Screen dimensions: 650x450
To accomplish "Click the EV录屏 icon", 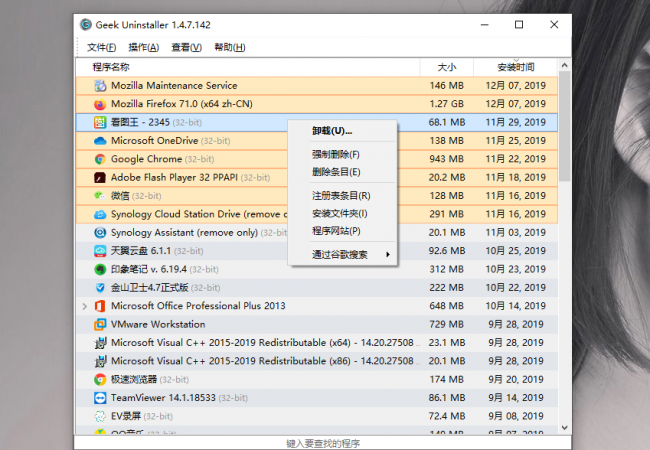I will tap(100, 416).
